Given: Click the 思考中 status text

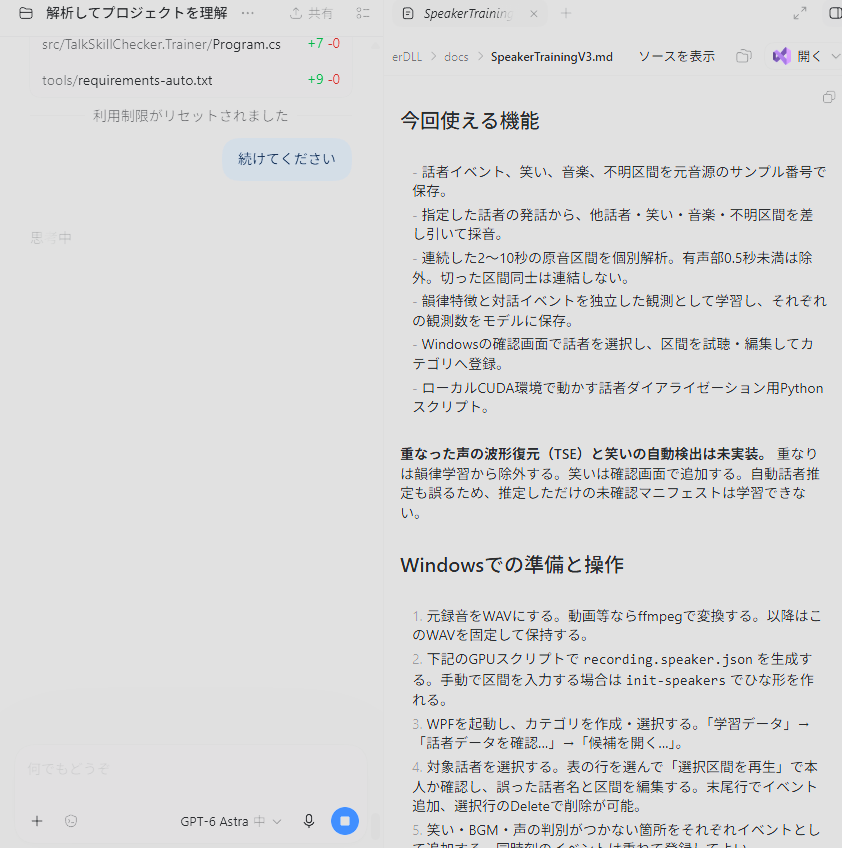Looking at the screenshot, I should click(51, 238).
